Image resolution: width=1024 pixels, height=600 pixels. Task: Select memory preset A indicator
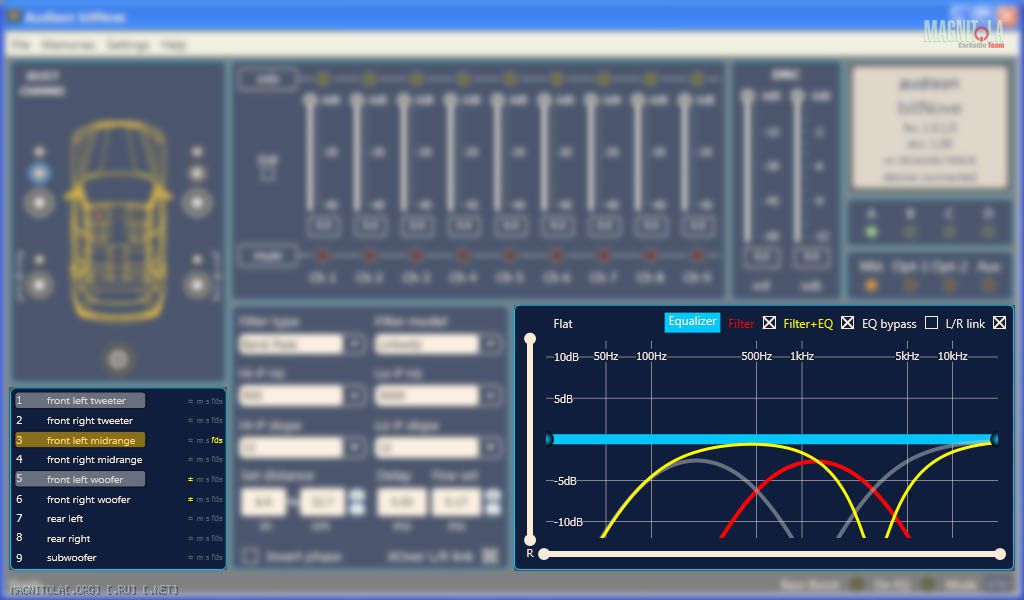pyautogui.click(x=871, y=231)
